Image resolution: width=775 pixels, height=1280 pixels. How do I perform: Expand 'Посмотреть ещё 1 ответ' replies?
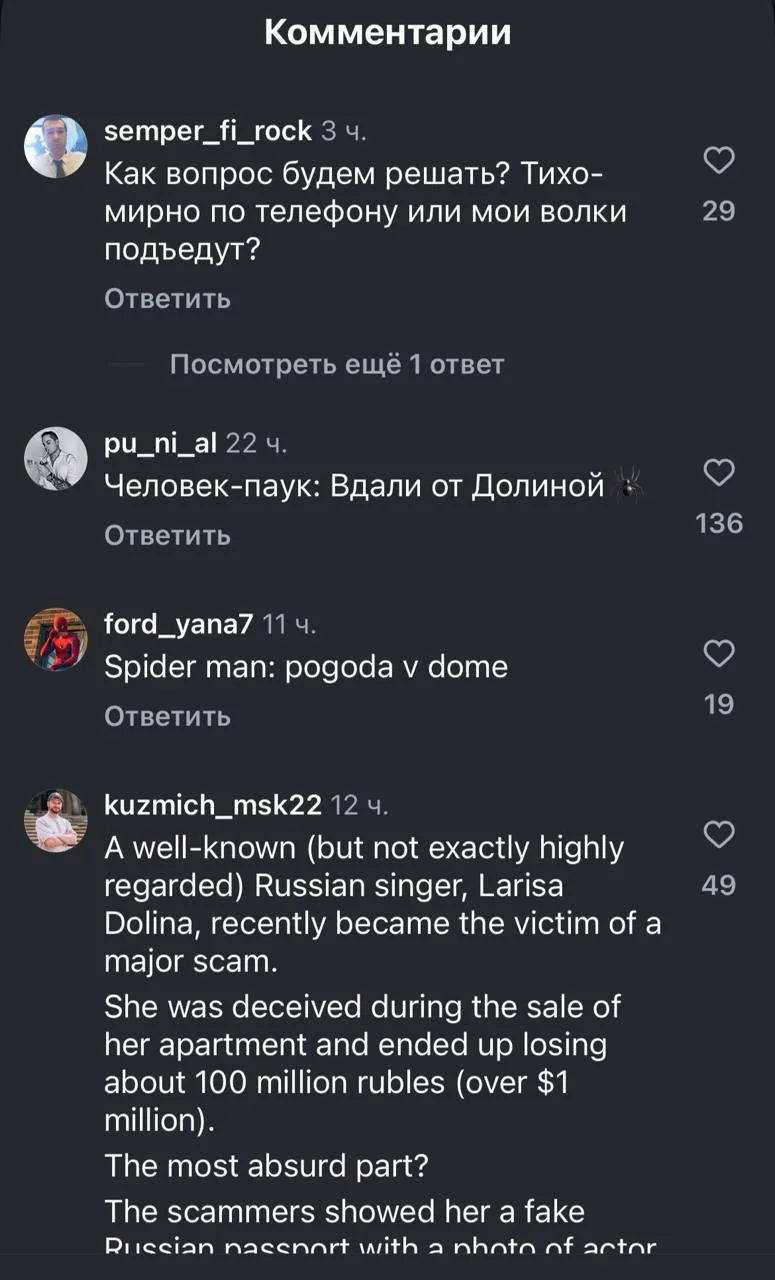336,365
